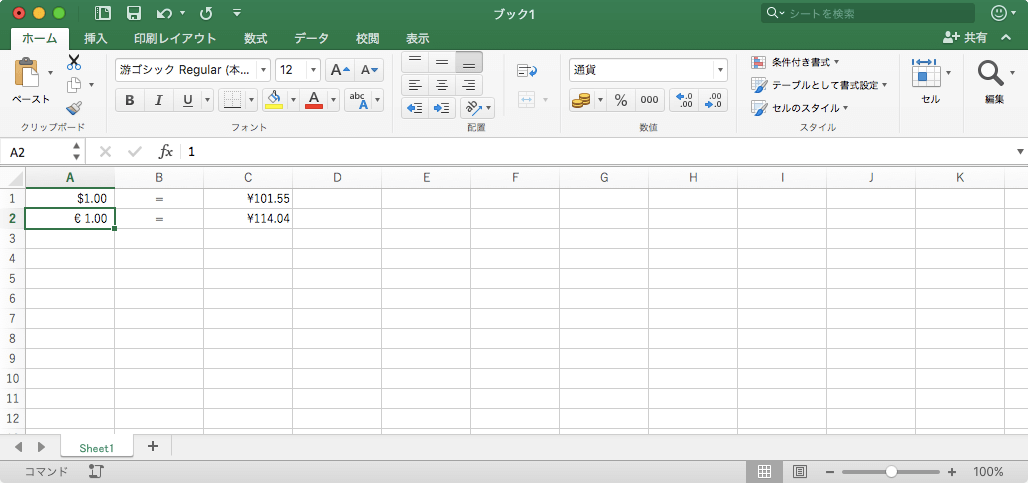The height and width of the screenshot is (483, 1028).
Task: Click cell C1 with ¥101.55
Action: pyautogui.click(x=248, y=198)
